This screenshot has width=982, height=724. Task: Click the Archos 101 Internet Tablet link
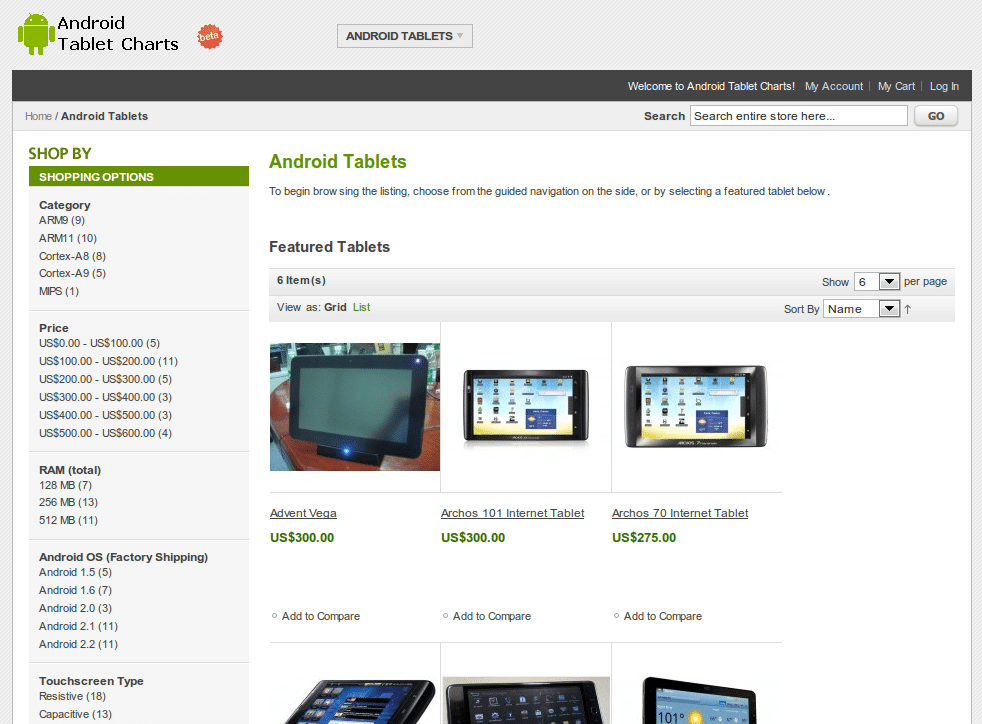coord(512,514)
